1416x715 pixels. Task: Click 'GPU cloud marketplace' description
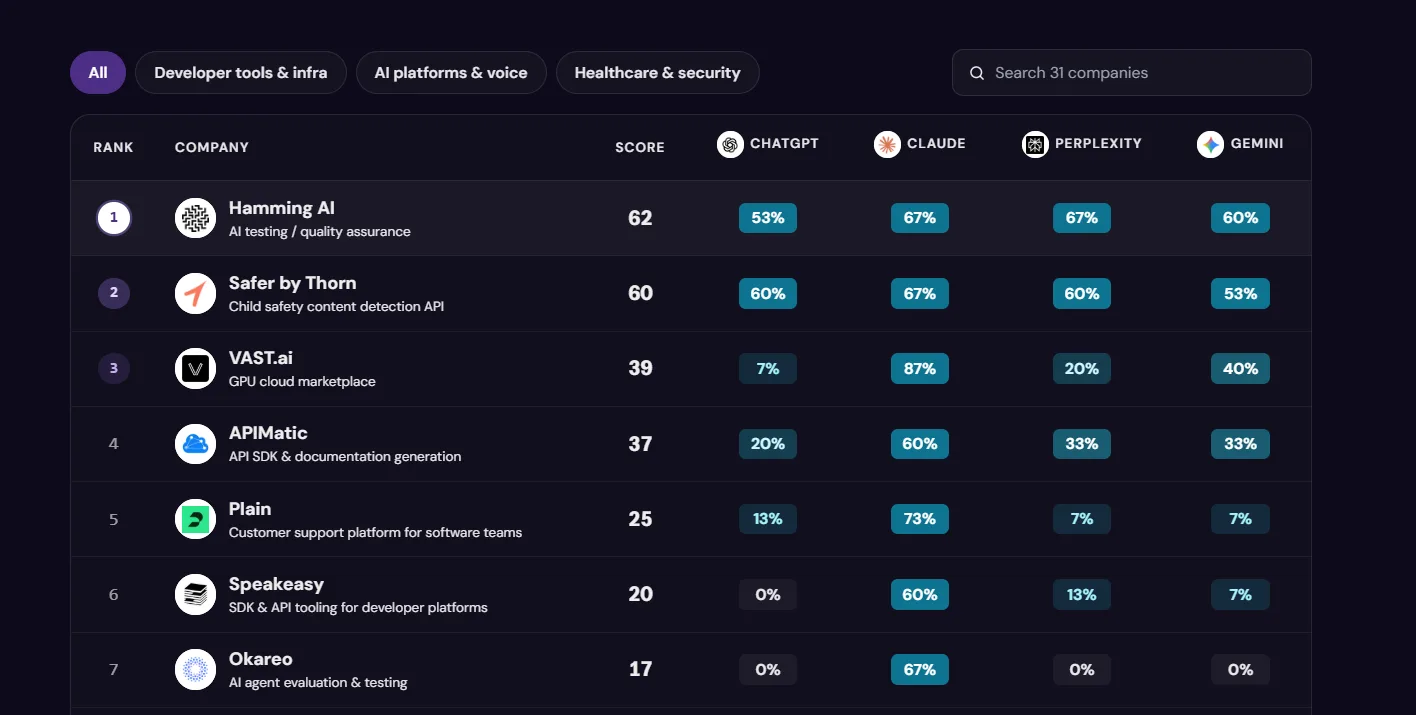coord(302,381)
